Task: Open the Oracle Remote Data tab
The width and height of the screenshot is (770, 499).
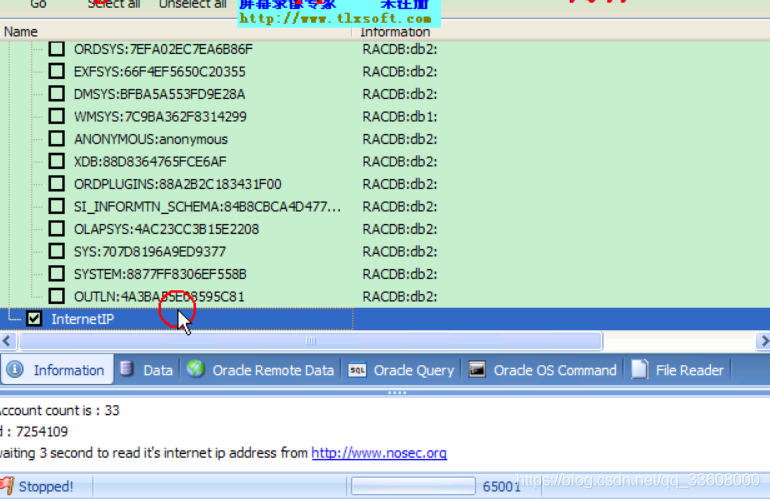Action: [x=260, y=369]
